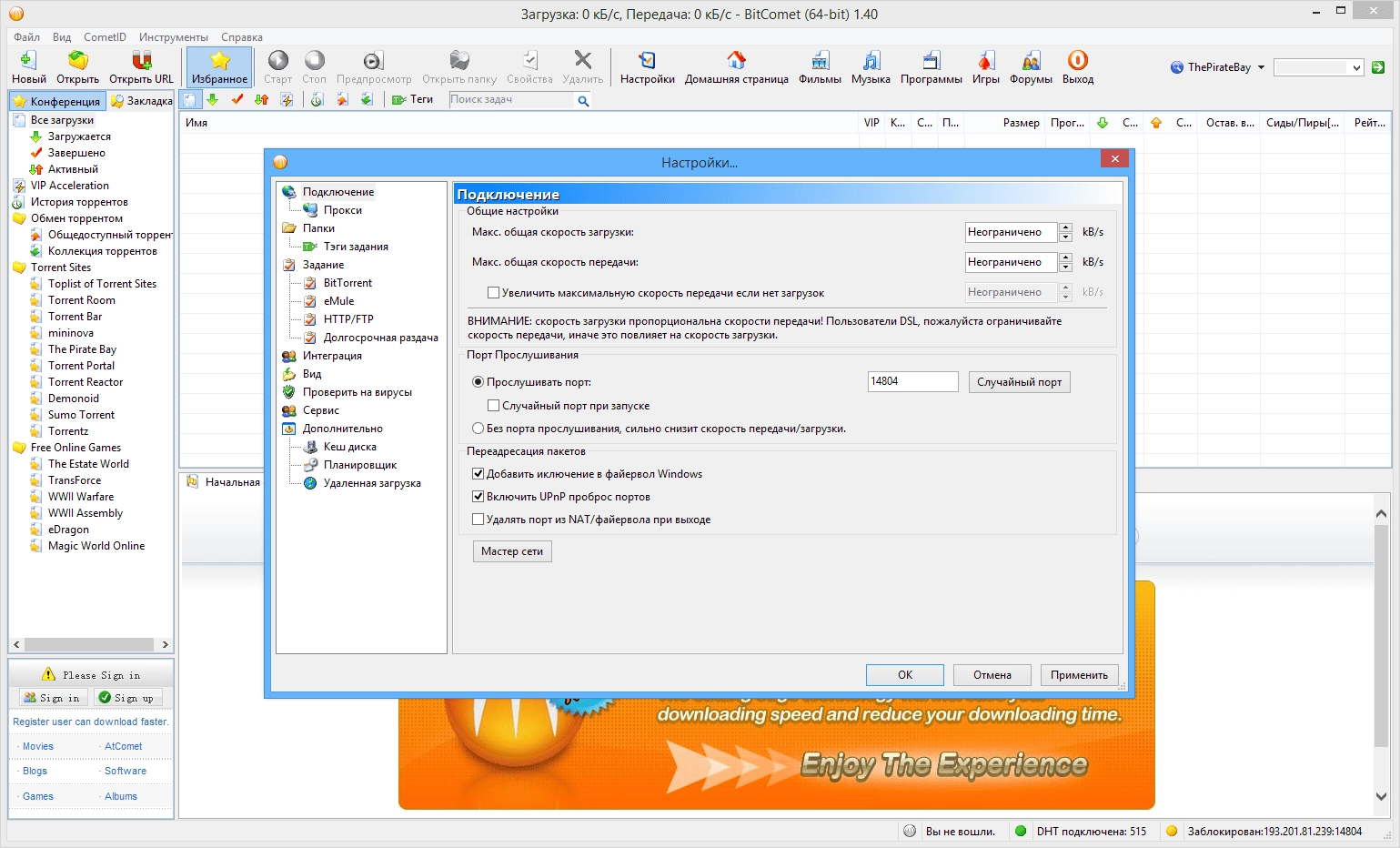Uncheck Добавить исключение в файервол Windows
The image size is (1400, 848).
pos(478,474)
